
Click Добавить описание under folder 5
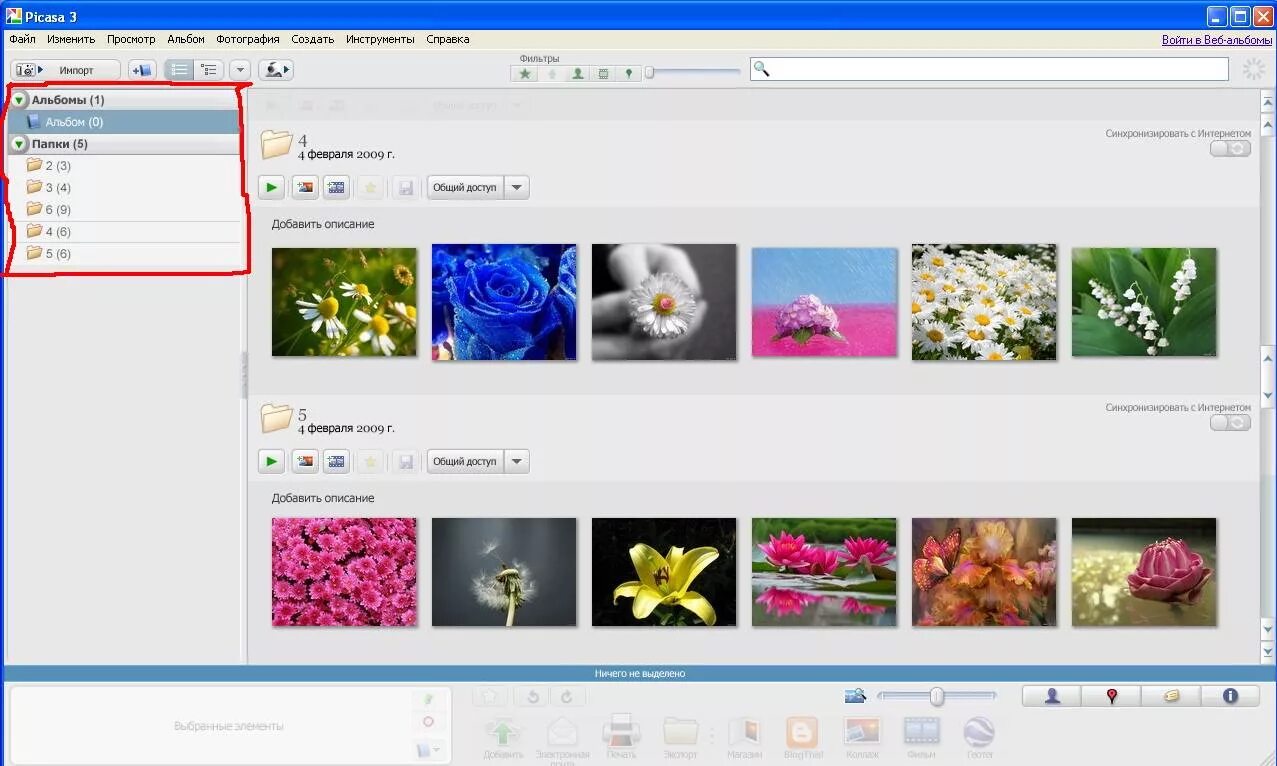tap(323, 498)
